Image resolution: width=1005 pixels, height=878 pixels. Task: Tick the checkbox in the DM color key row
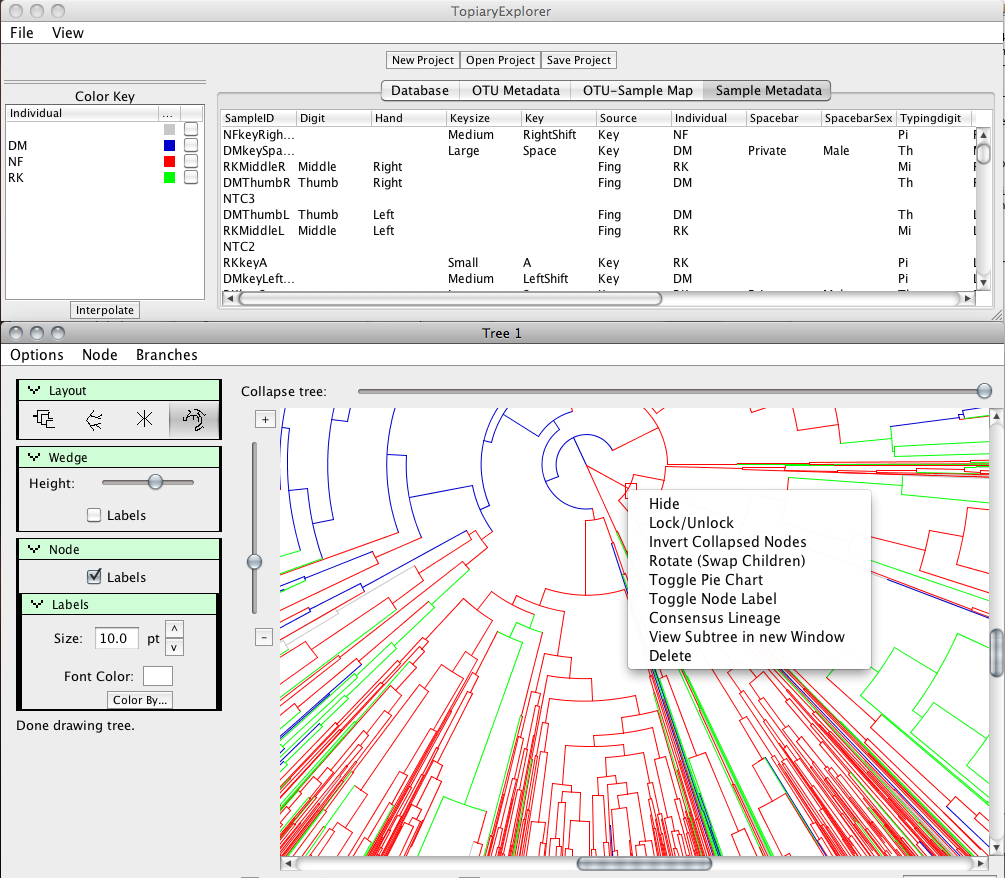[x=191, y=145]
